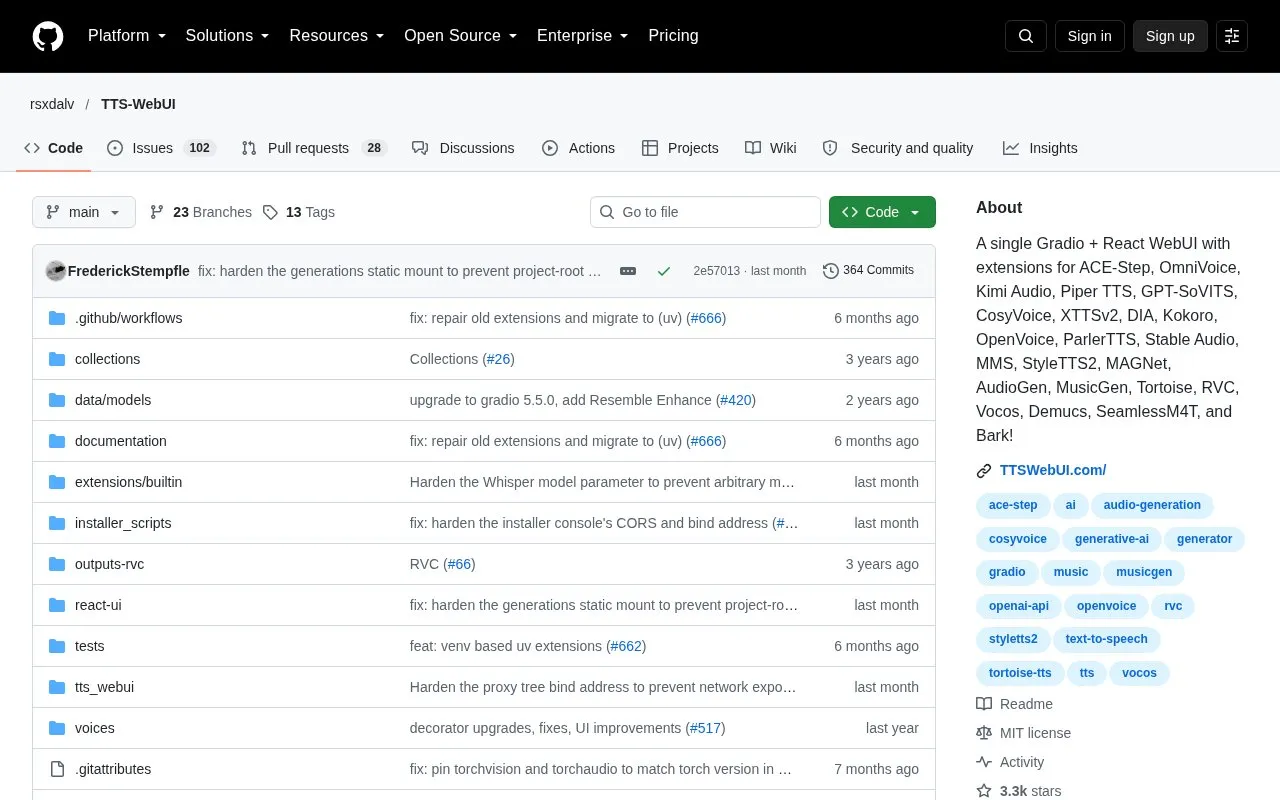Click the MIT license scale icon
Viewport: 1280px width, 800px height.
[984, 733]
